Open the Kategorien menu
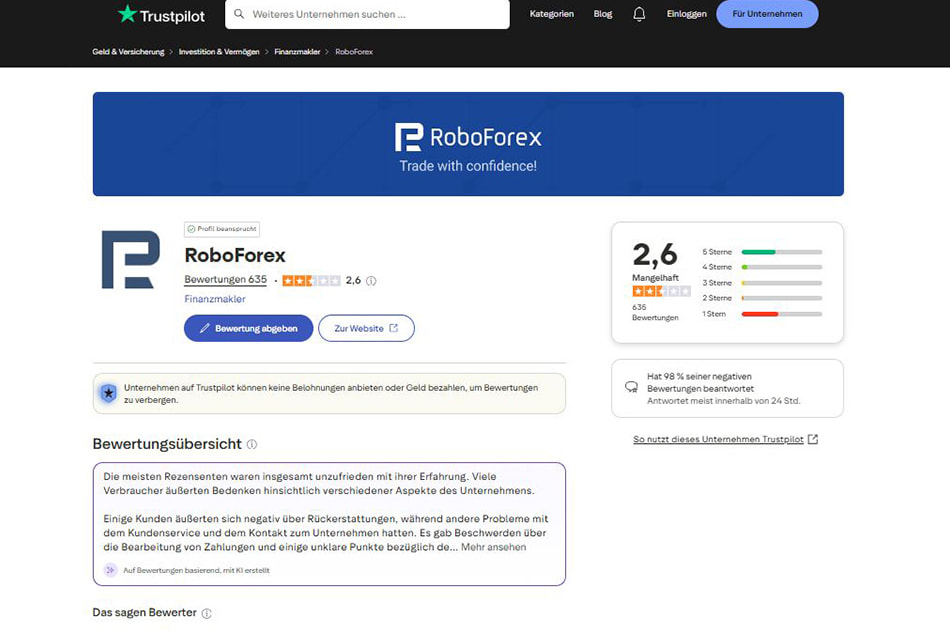 [x=551, y=14]
